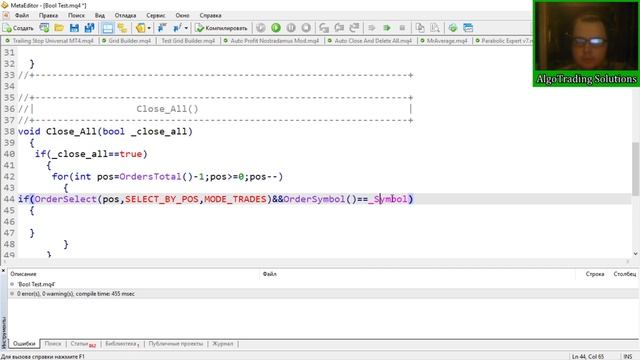The image size is (640, 360).
Task: Start debugging with green play icon
Action: [x=276, y=28]
